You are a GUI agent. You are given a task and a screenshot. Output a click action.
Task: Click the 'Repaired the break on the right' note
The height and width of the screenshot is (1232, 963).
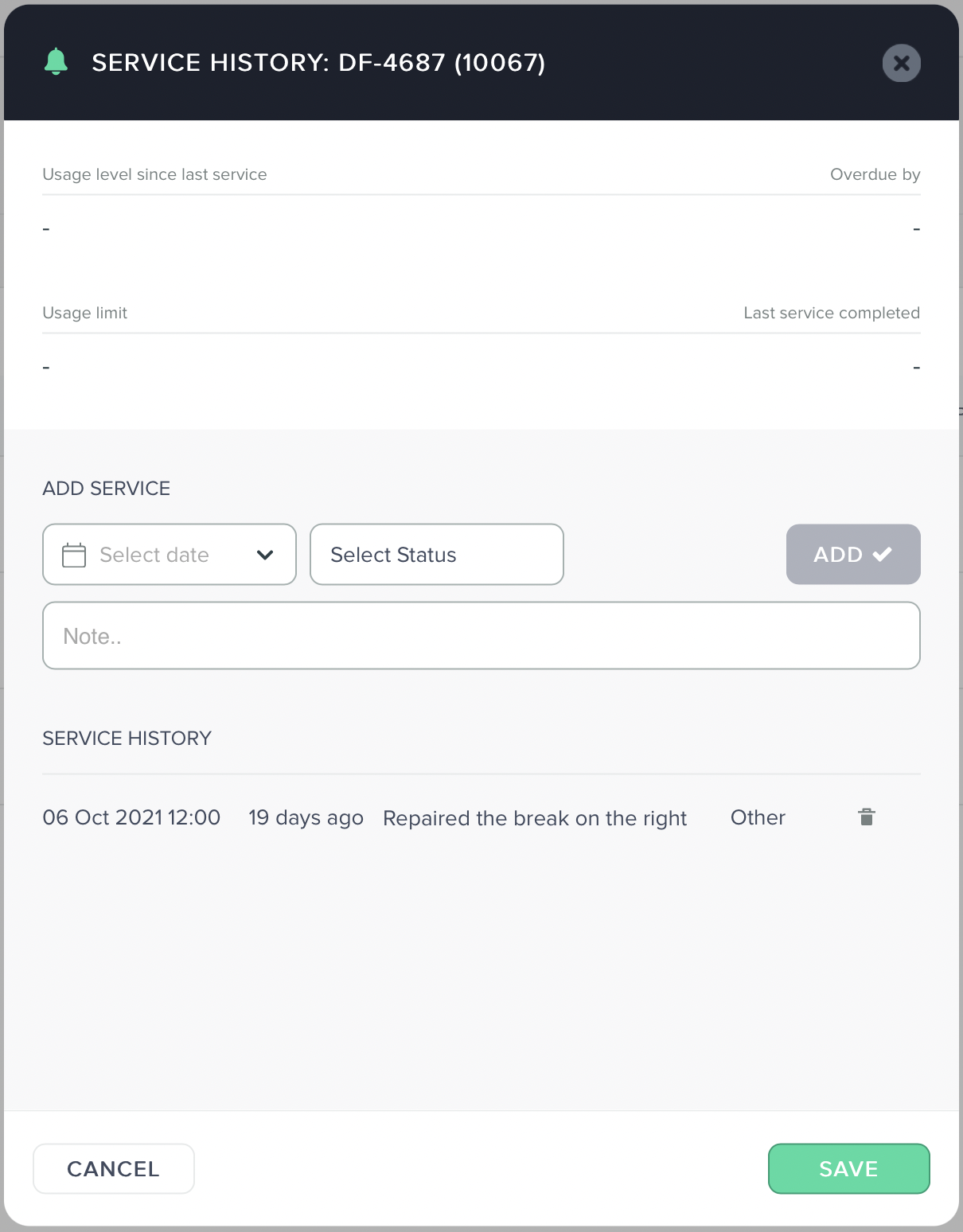point(535,818)
